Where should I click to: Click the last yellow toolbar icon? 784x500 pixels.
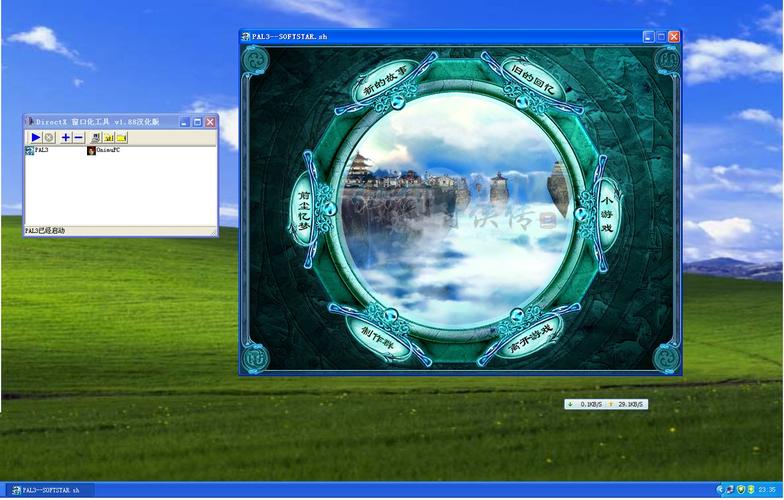(121, 137)
